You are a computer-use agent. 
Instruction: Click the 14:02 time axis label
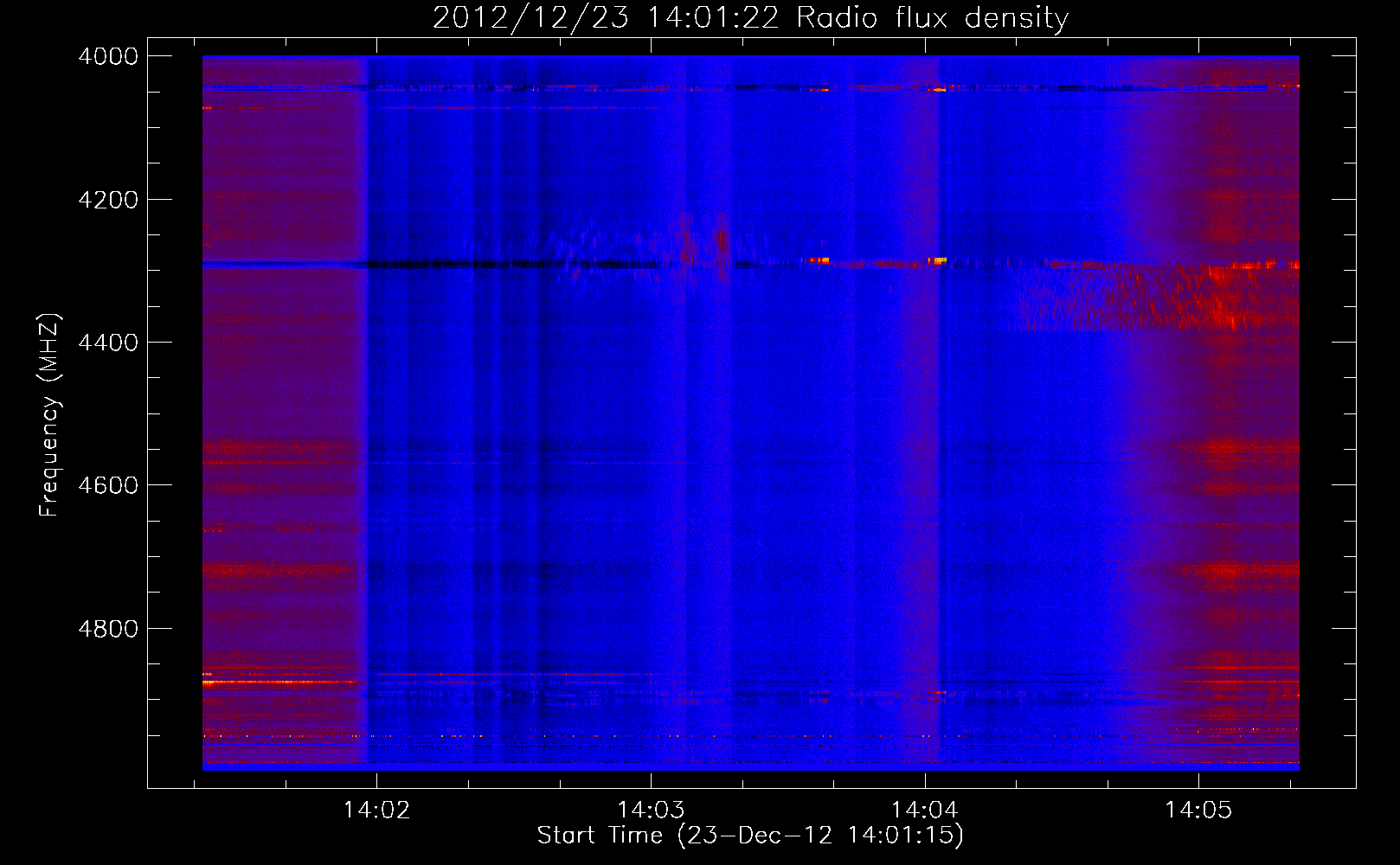(376, 811)
